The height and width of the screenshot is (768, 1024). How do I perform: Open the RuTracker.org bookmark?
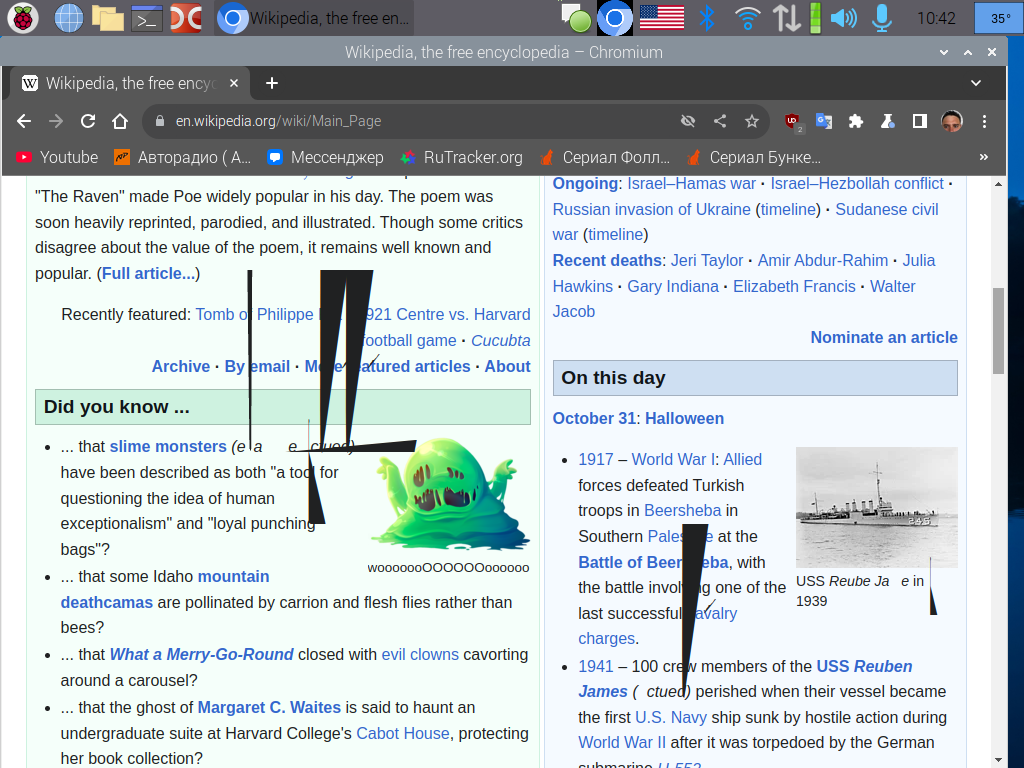pos(461,157)
